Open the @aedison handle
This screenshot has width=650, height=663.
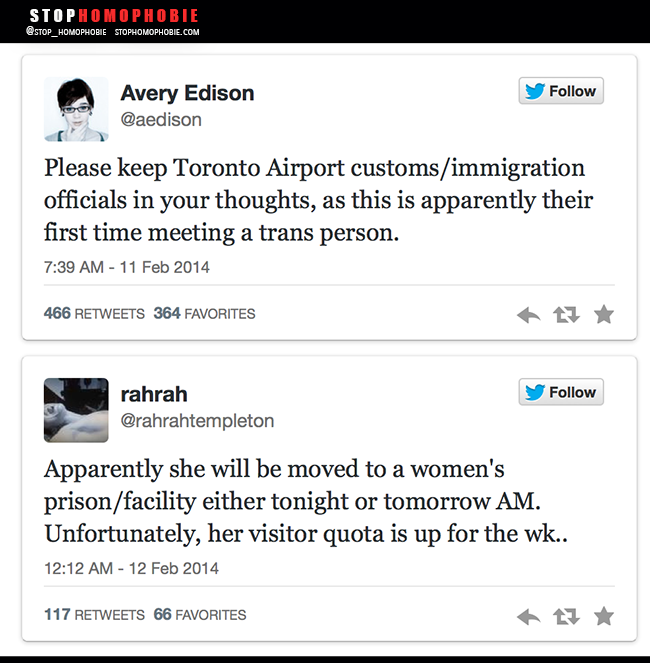[x=161, y=120]
